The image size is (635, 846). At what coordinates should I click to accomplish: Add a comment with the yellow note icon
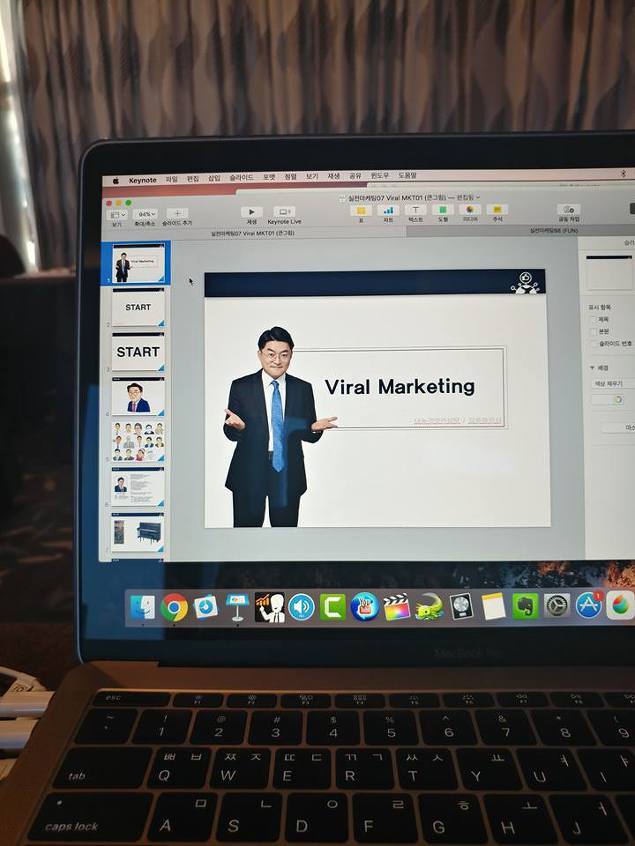(497, 209)
